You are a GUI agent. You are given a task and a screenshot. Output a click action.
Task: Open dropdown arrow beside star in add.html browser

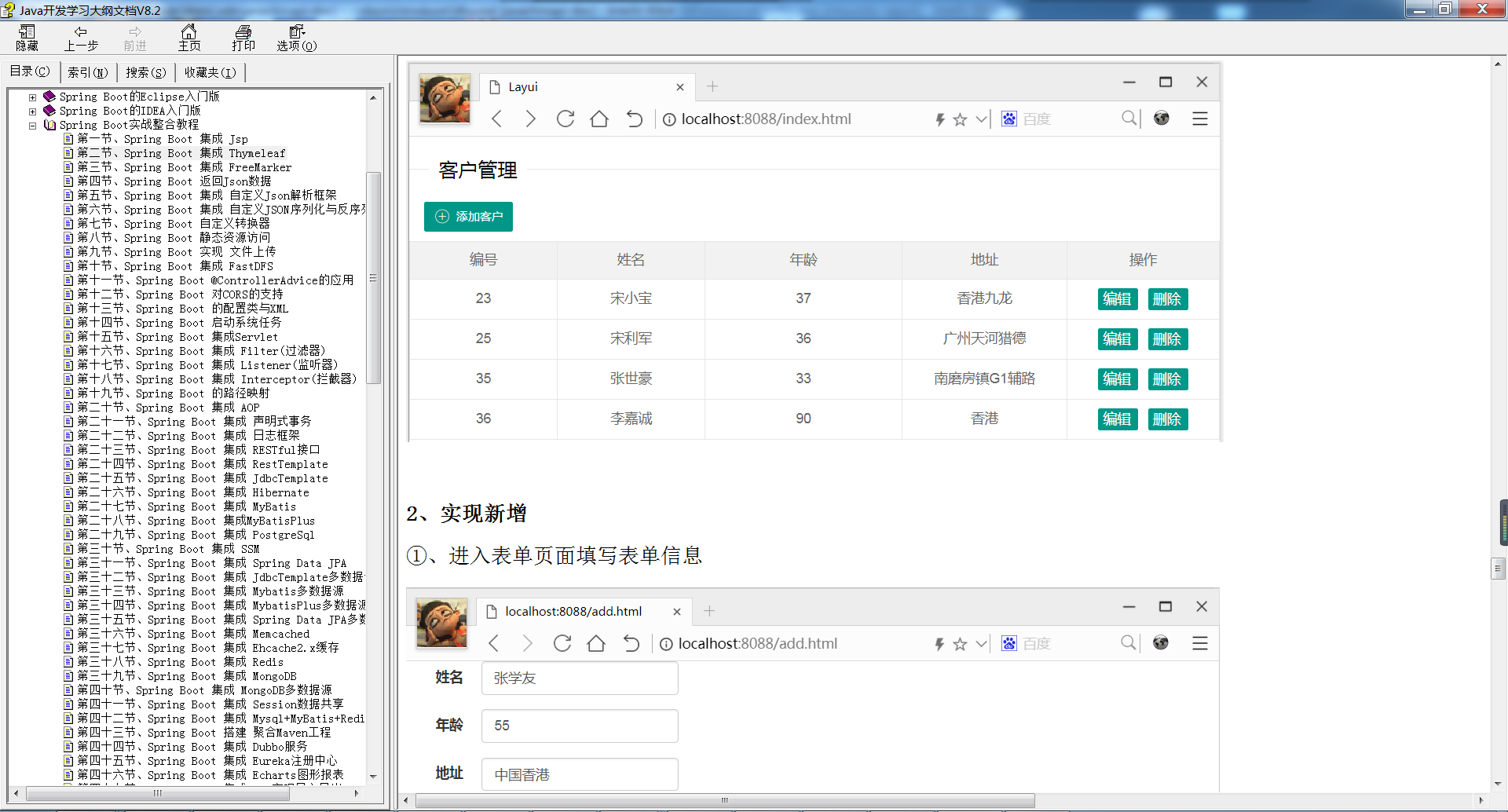981,644
